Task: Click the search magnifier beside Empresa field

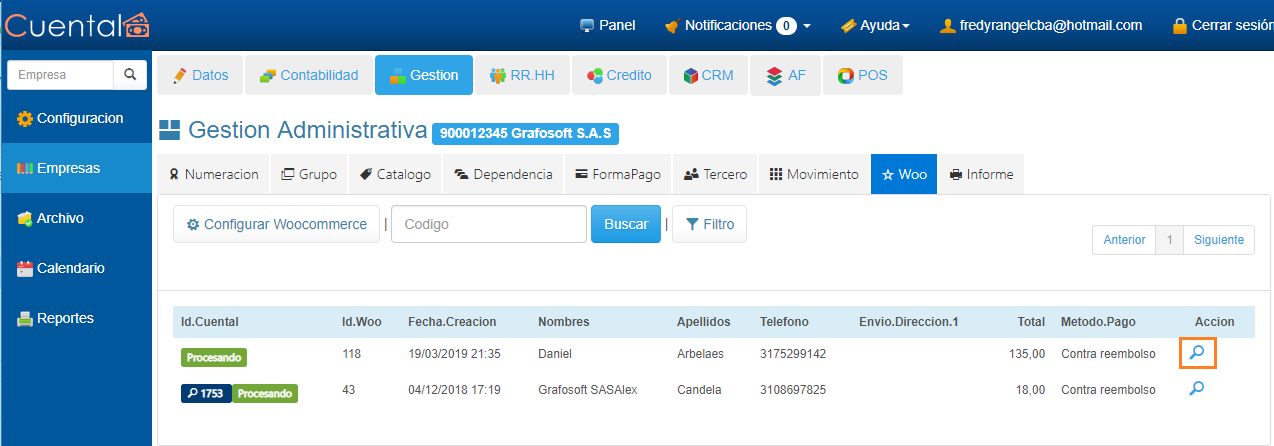Action: 129,75
